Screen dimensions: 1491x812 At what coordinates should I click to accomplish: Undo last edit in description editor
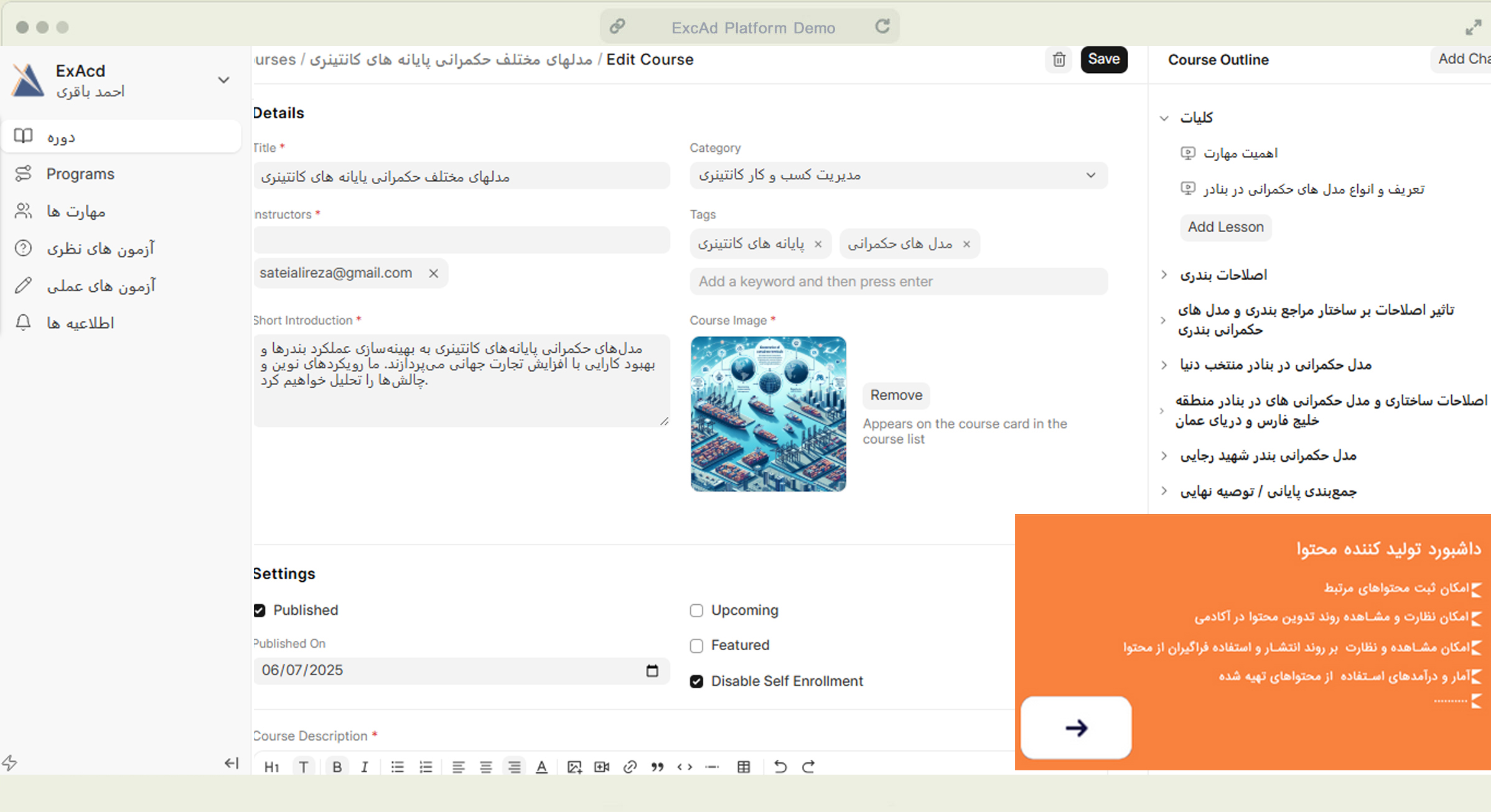tap(780, 767)
